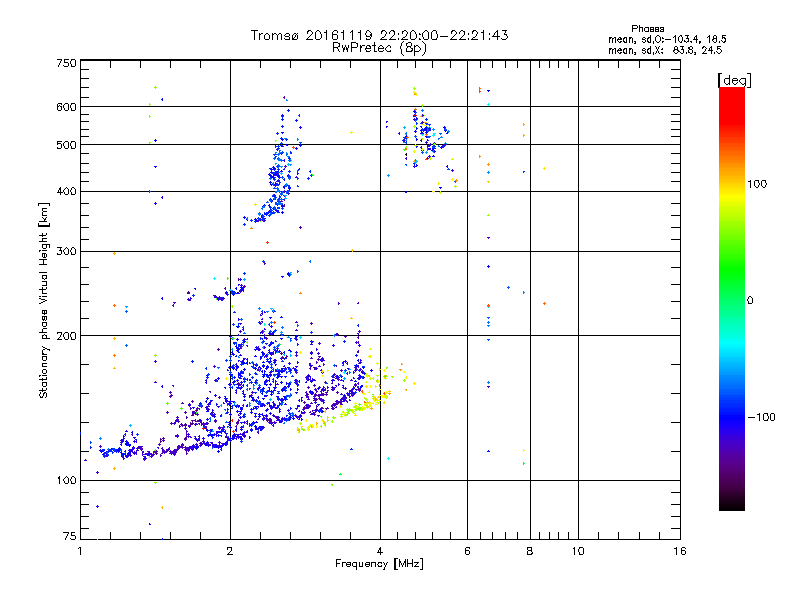Click the 'Phases' header text
The image size is (800, 600).
[647, 29]
